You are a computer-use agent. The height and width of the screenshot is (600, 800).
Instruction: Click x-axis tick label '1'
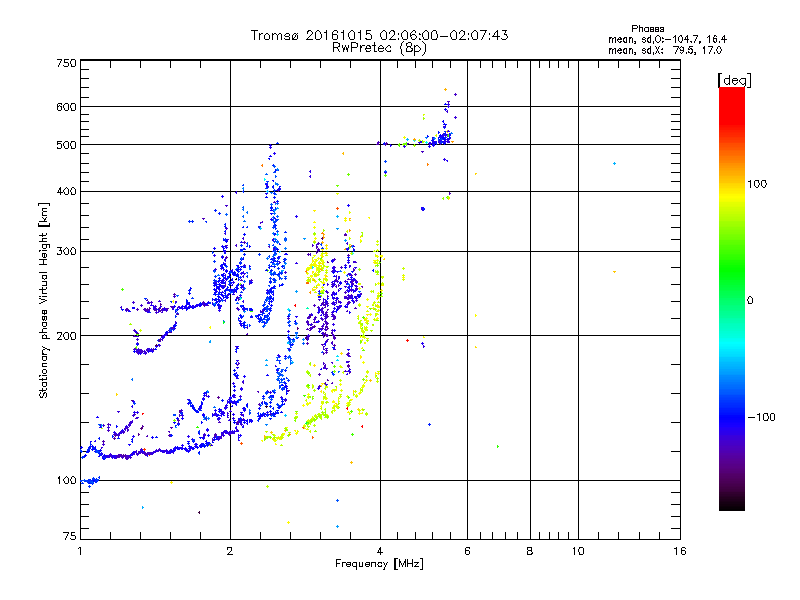(x=80, y=551)
